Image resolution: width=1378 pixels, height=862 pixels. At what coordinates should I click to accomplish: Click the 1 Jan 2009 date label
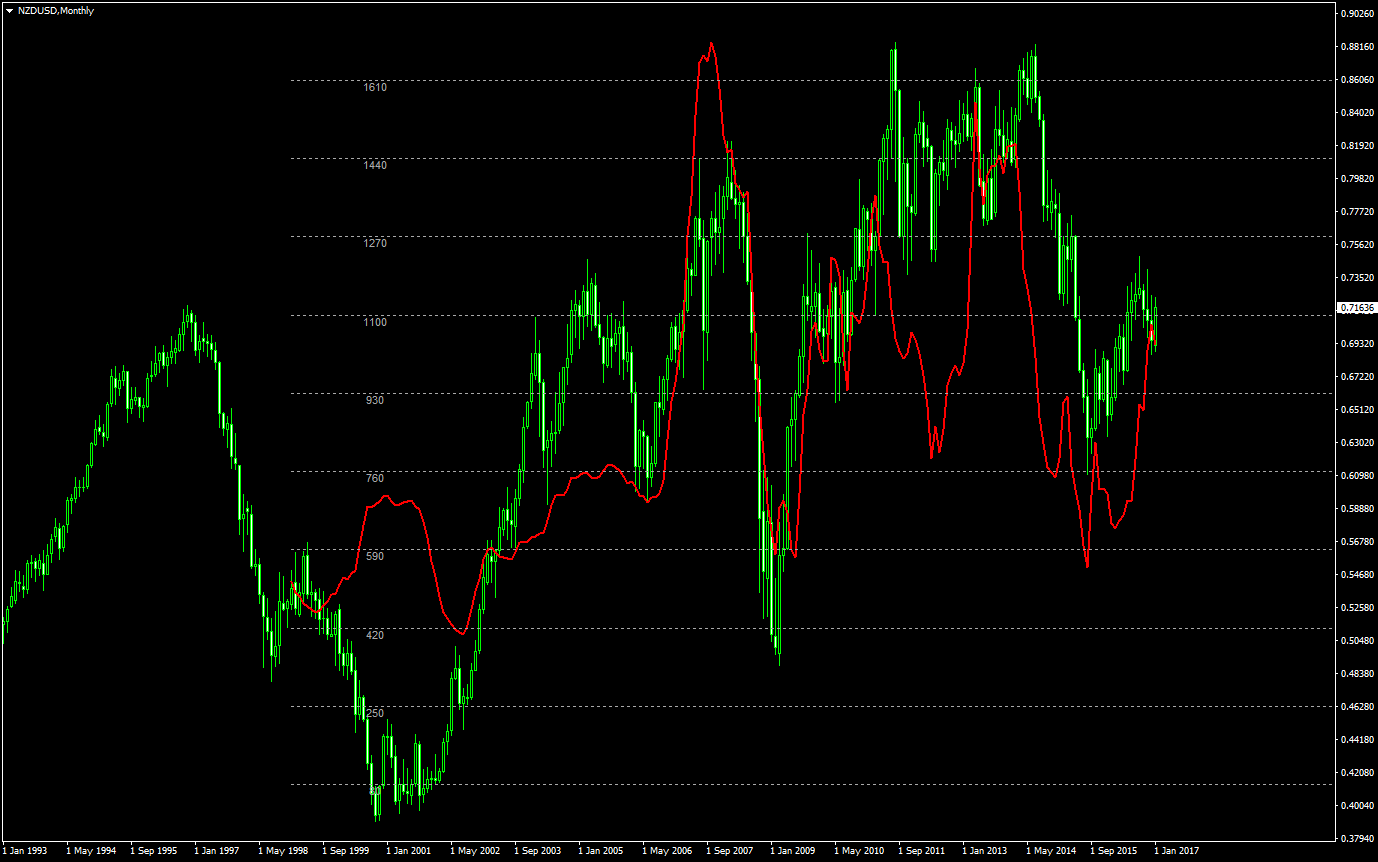pos(794,851)
